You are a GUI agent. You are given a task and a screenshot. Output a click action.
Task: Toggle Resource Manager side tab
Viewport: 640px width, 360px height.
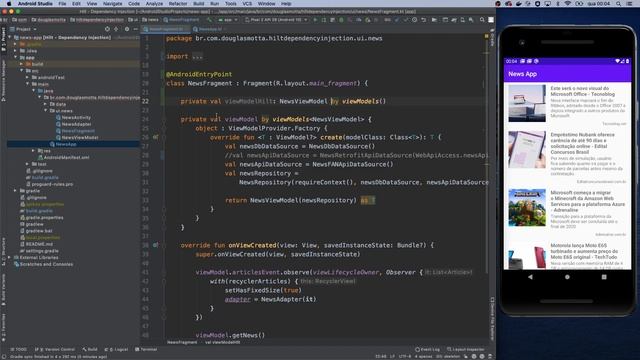click(x=3, y=80)
